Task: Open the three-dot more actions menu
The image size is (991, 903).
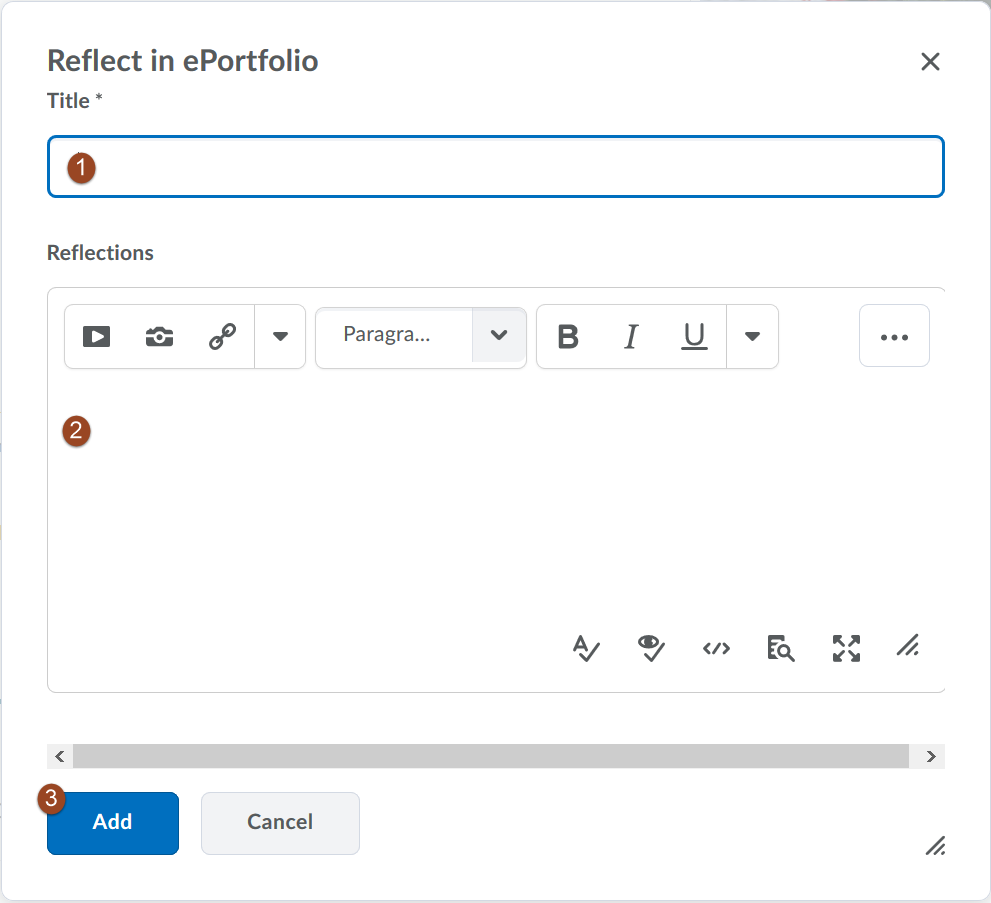Action: (x=894, y=337)
